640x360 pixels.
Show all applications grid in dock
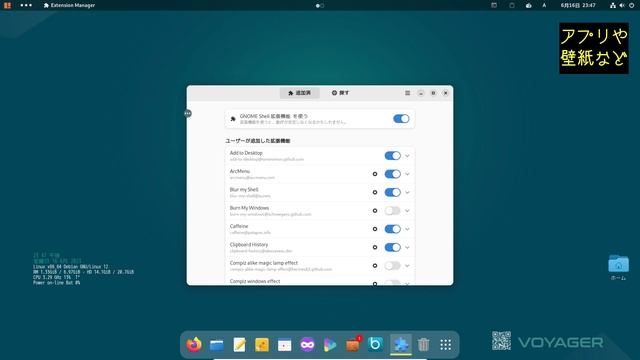pos(446,345)
